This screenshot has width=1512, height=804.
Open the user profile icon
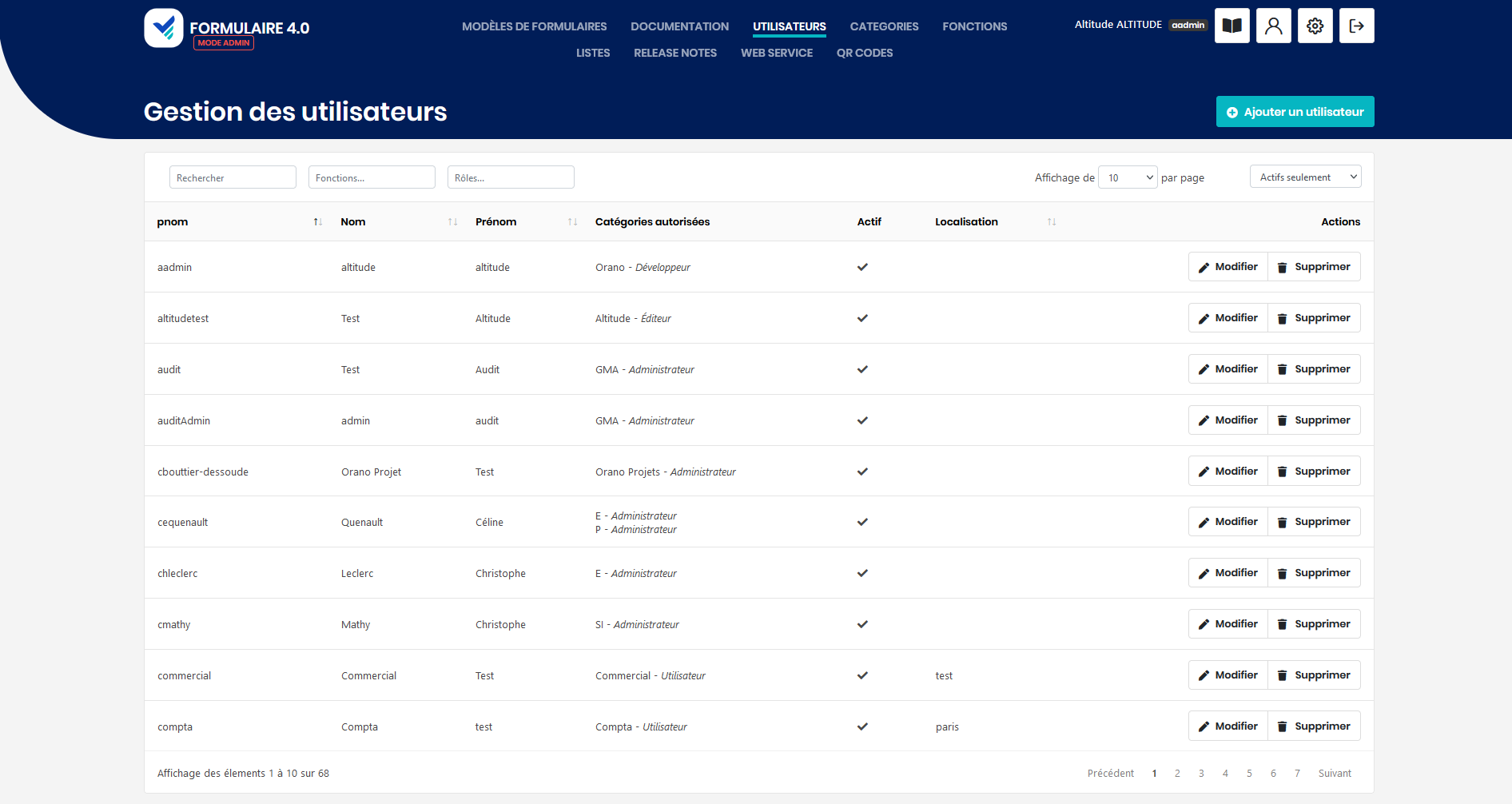click(1273, 26)
